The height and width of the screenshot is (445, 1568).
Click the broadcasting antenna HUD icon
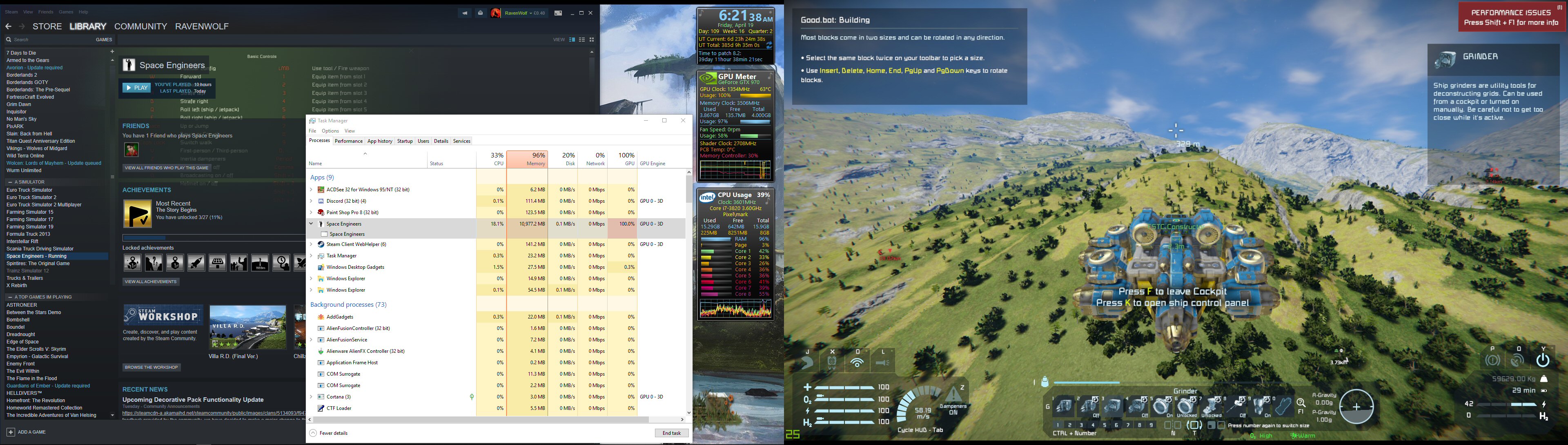click(857, 363)
